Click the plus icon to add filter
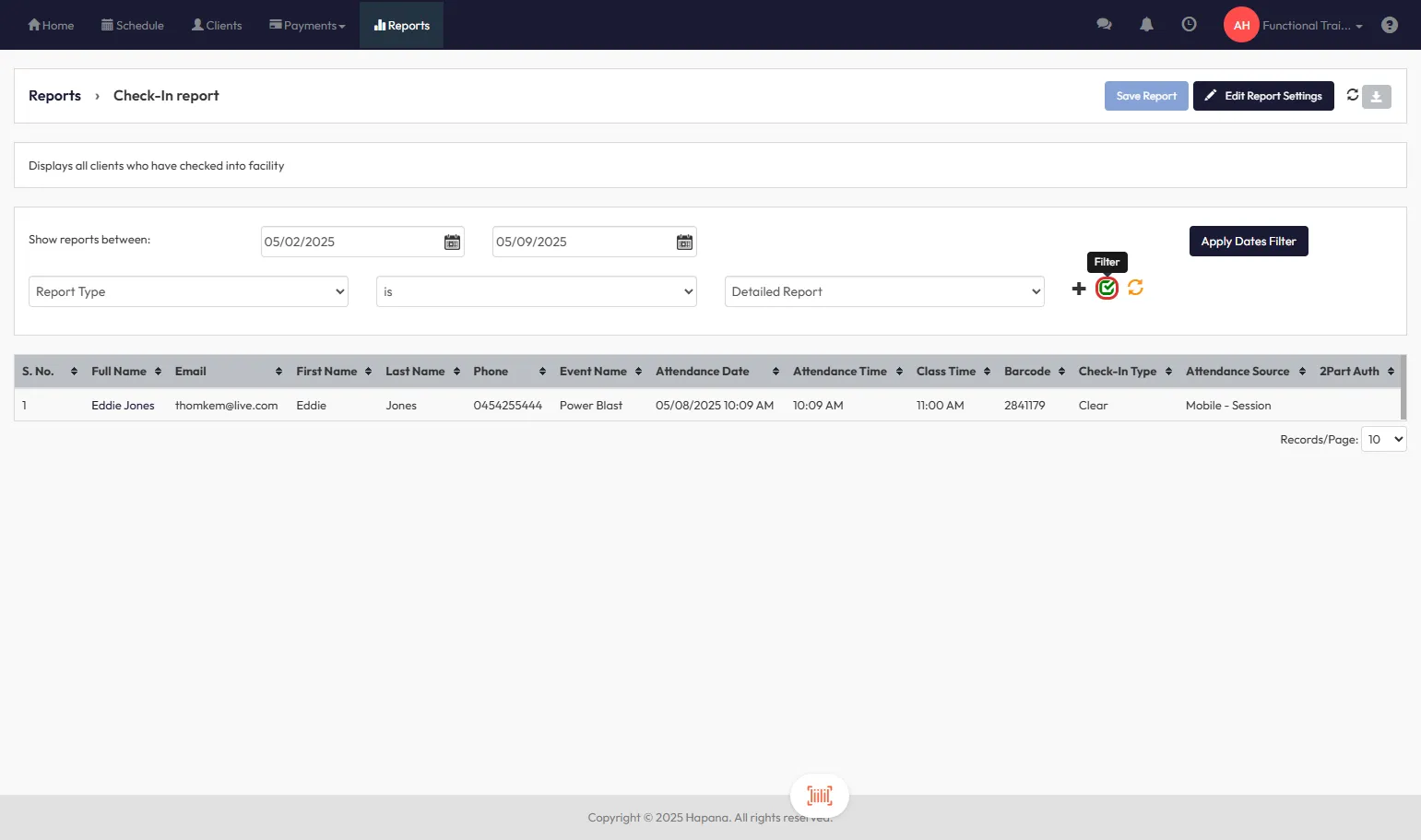The height and width of the screenshot is (840, 1421). [x=1079, y=289]
